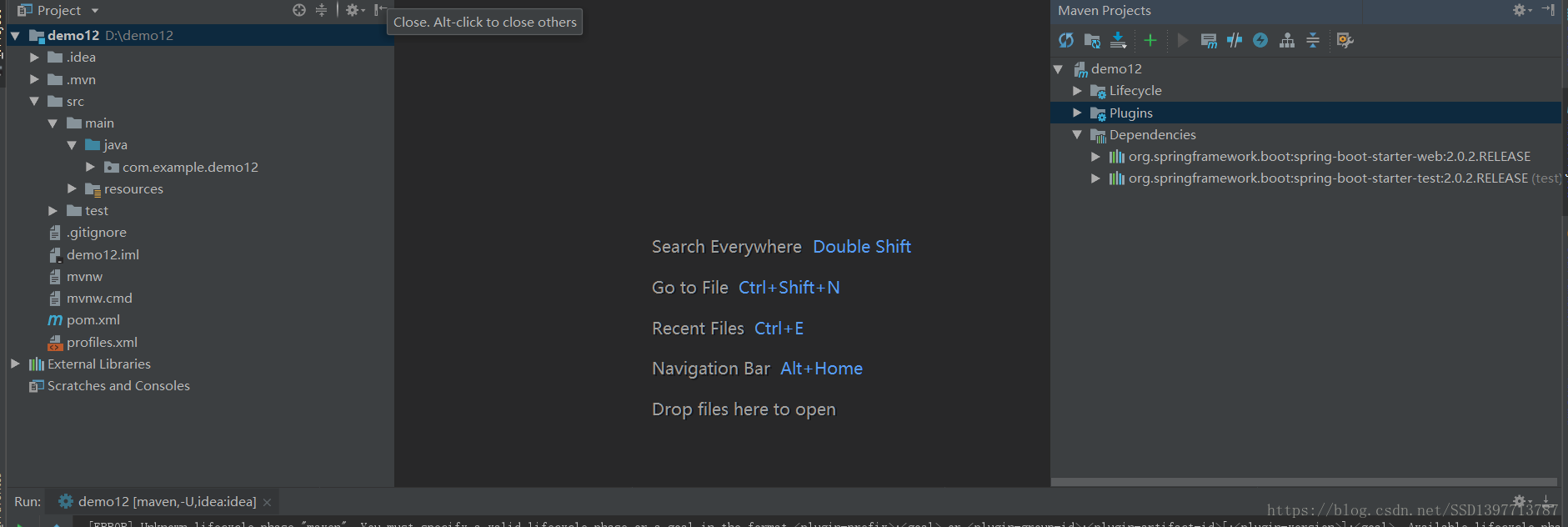The height and width of the screenshot is (527, 1568).
Task: Hide the Project tool window
Action: point(379,10)
